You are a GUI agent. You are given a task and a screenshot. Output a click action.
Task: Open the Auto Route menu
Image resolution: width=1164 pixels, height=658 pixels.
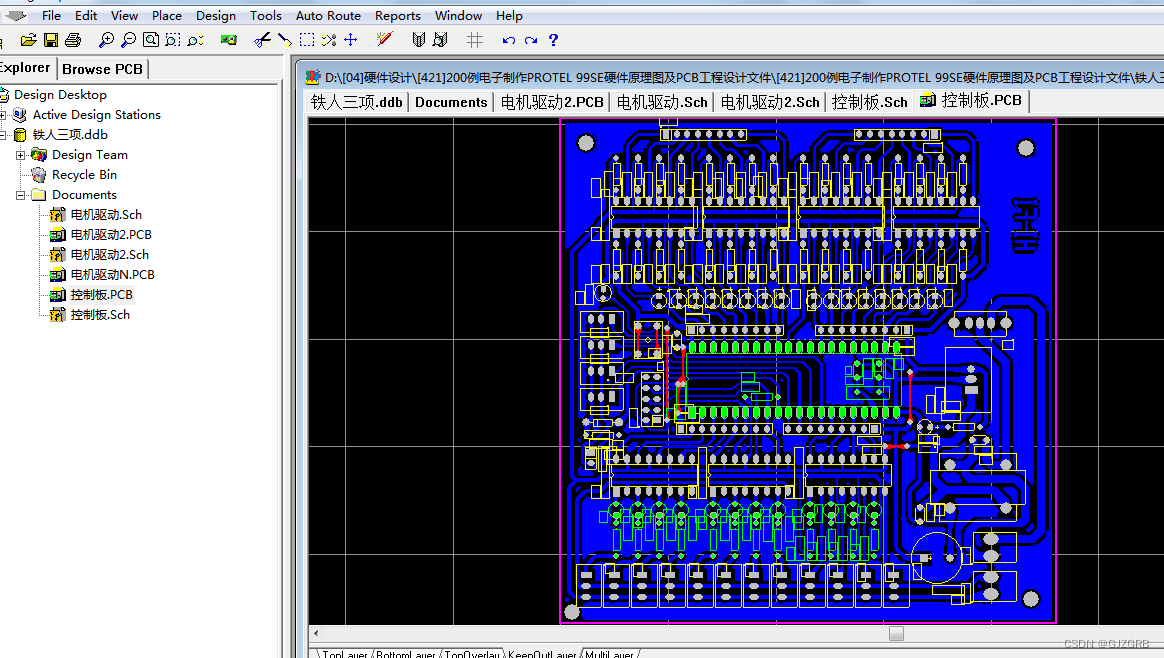point(328,15)
